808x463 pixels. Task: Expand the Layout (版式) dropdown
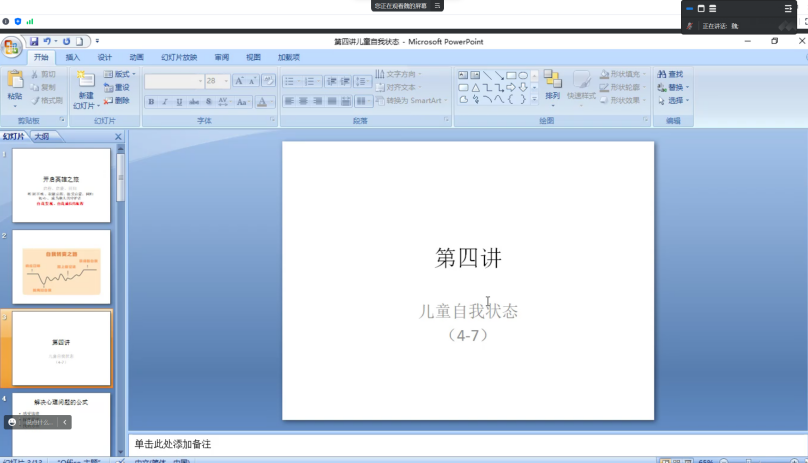click(x=121, y=74)
